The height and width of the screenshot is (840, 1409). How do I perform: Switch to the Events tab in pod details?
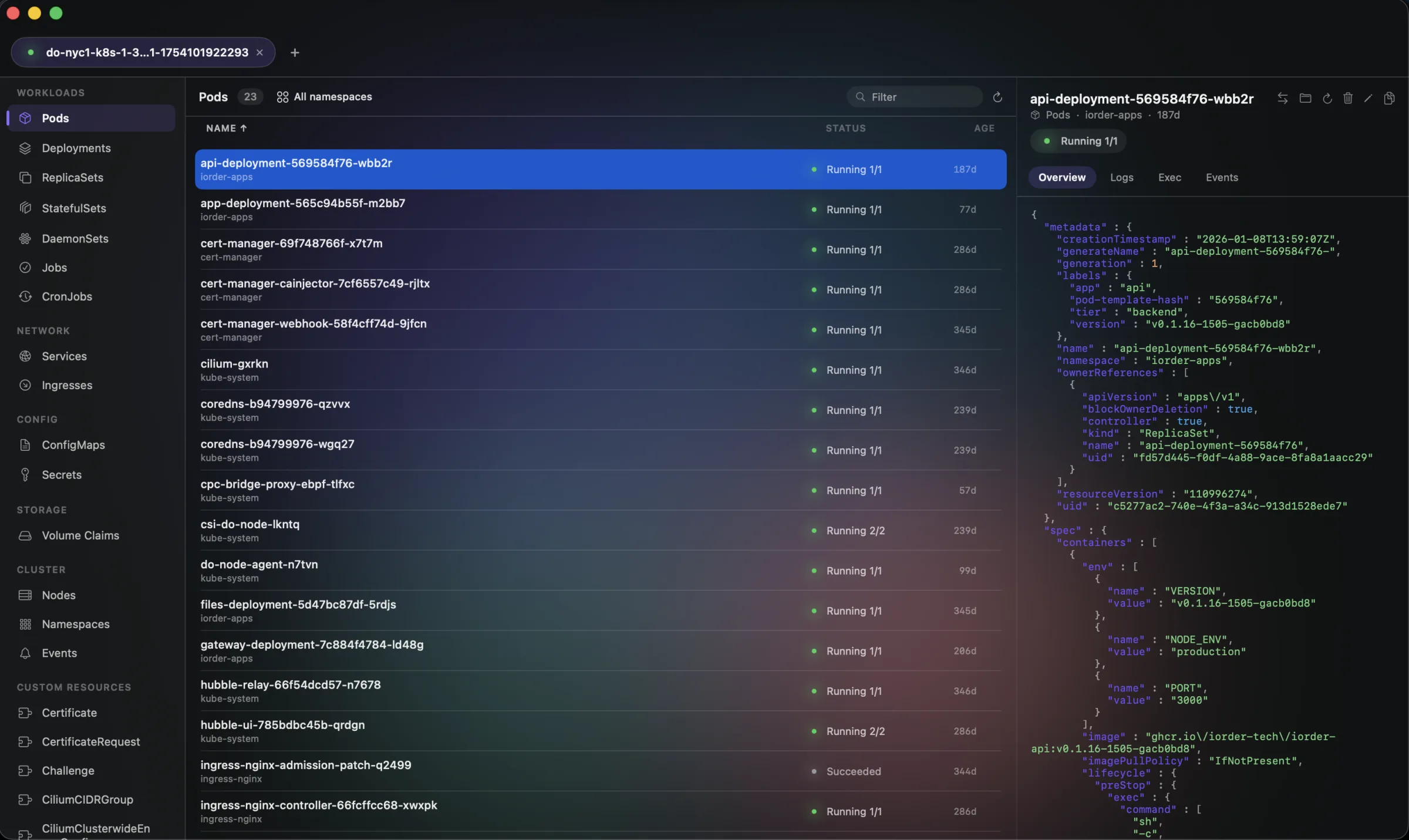(x=1222, y=178)
